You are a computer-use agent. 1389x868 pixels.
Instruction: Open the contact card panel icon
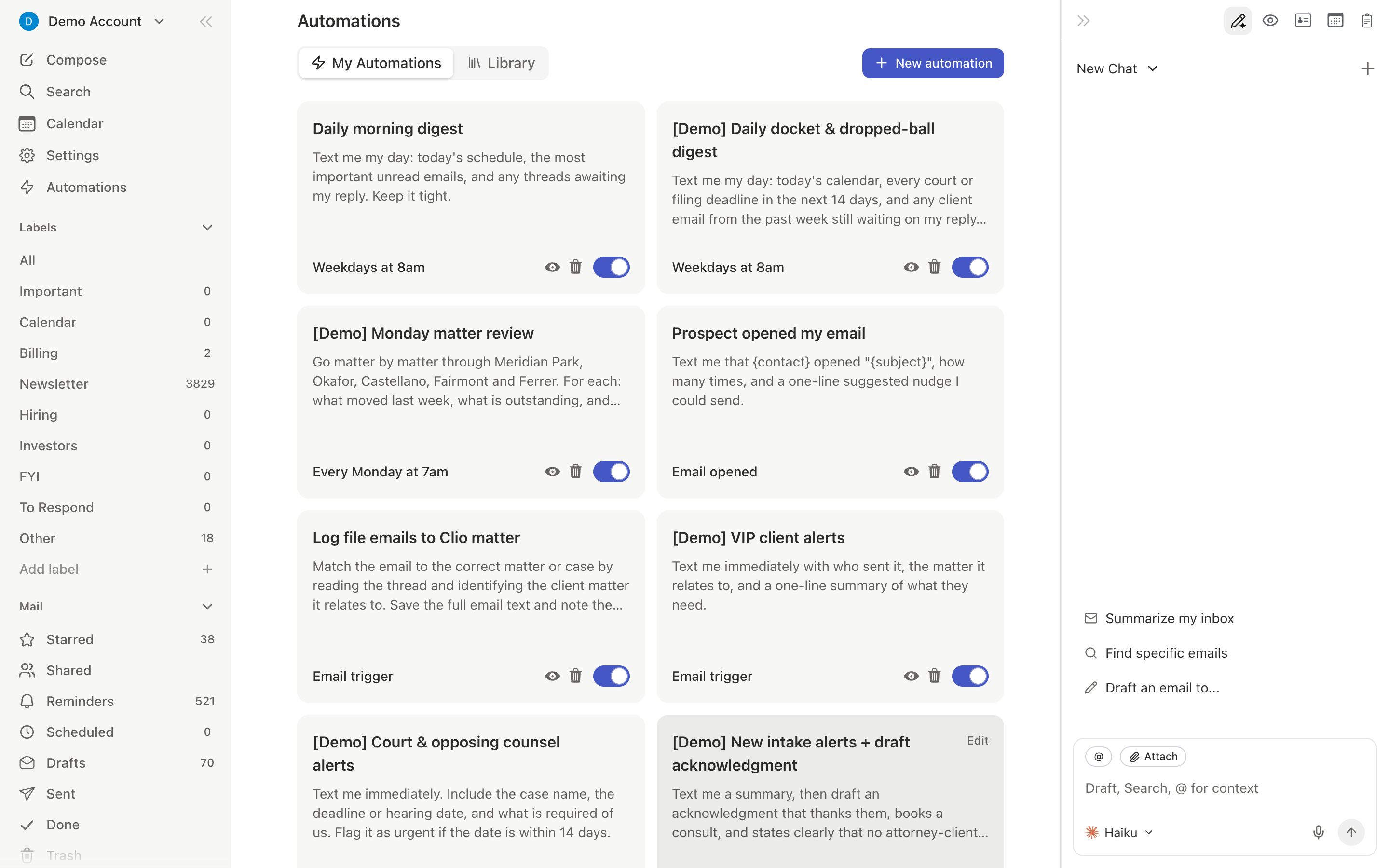pyautogui.click(x=1303, y=21)
